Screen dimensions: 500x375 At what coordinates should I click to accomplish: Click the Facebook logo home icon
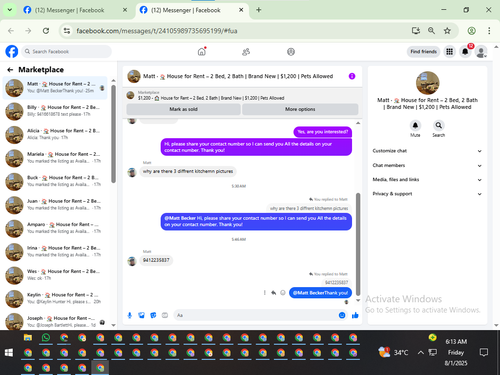tap(12, 52)
